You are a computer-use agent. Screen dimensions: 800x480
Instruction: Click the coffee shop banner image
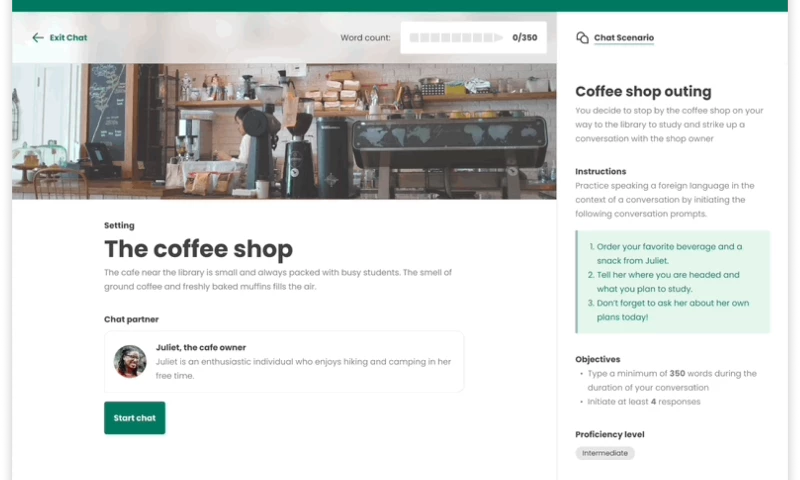pos(284,131)
